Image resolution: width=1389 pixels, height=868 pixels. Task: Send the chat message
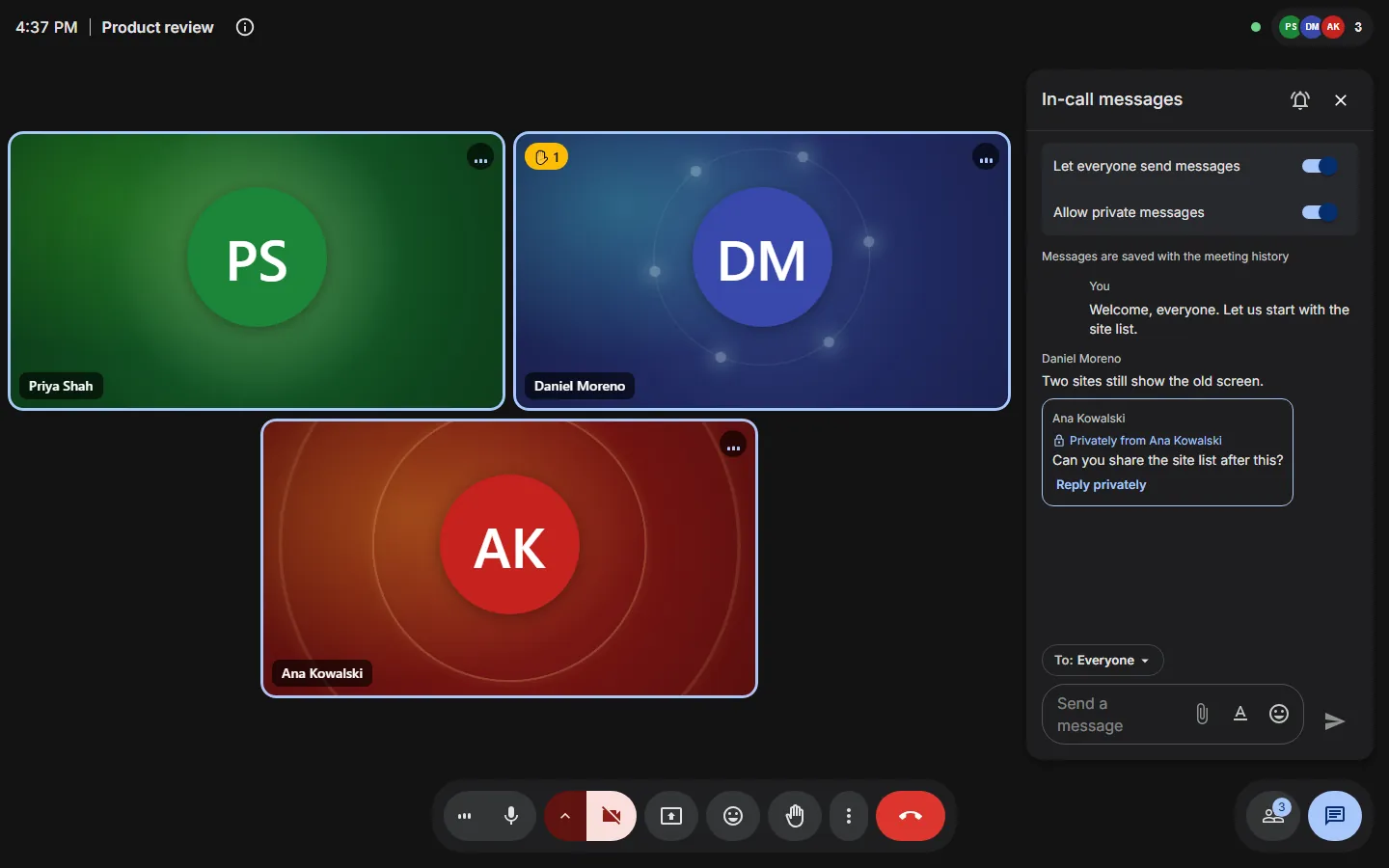pos(1335,721)
